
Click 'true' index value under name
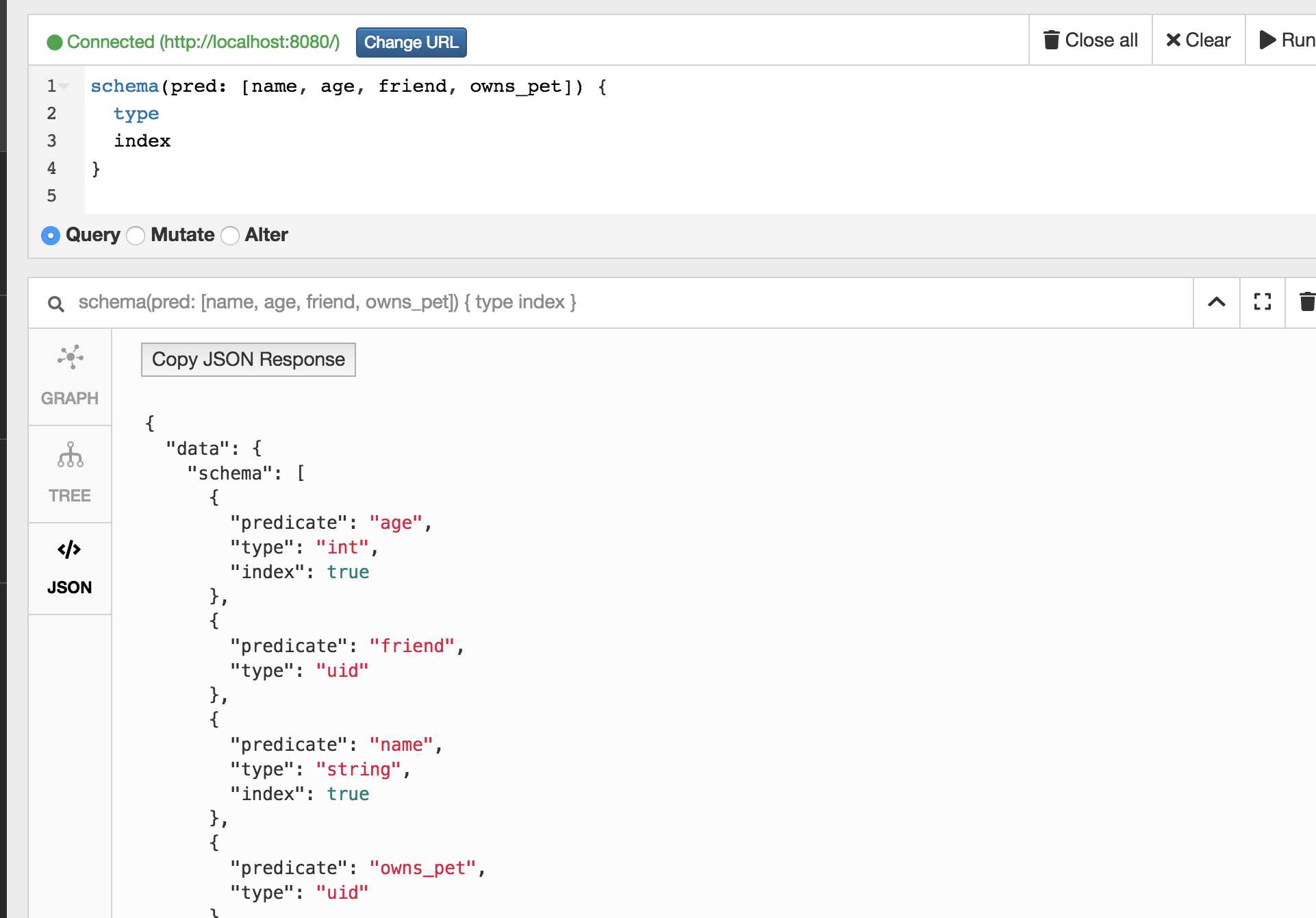point(348,794)
